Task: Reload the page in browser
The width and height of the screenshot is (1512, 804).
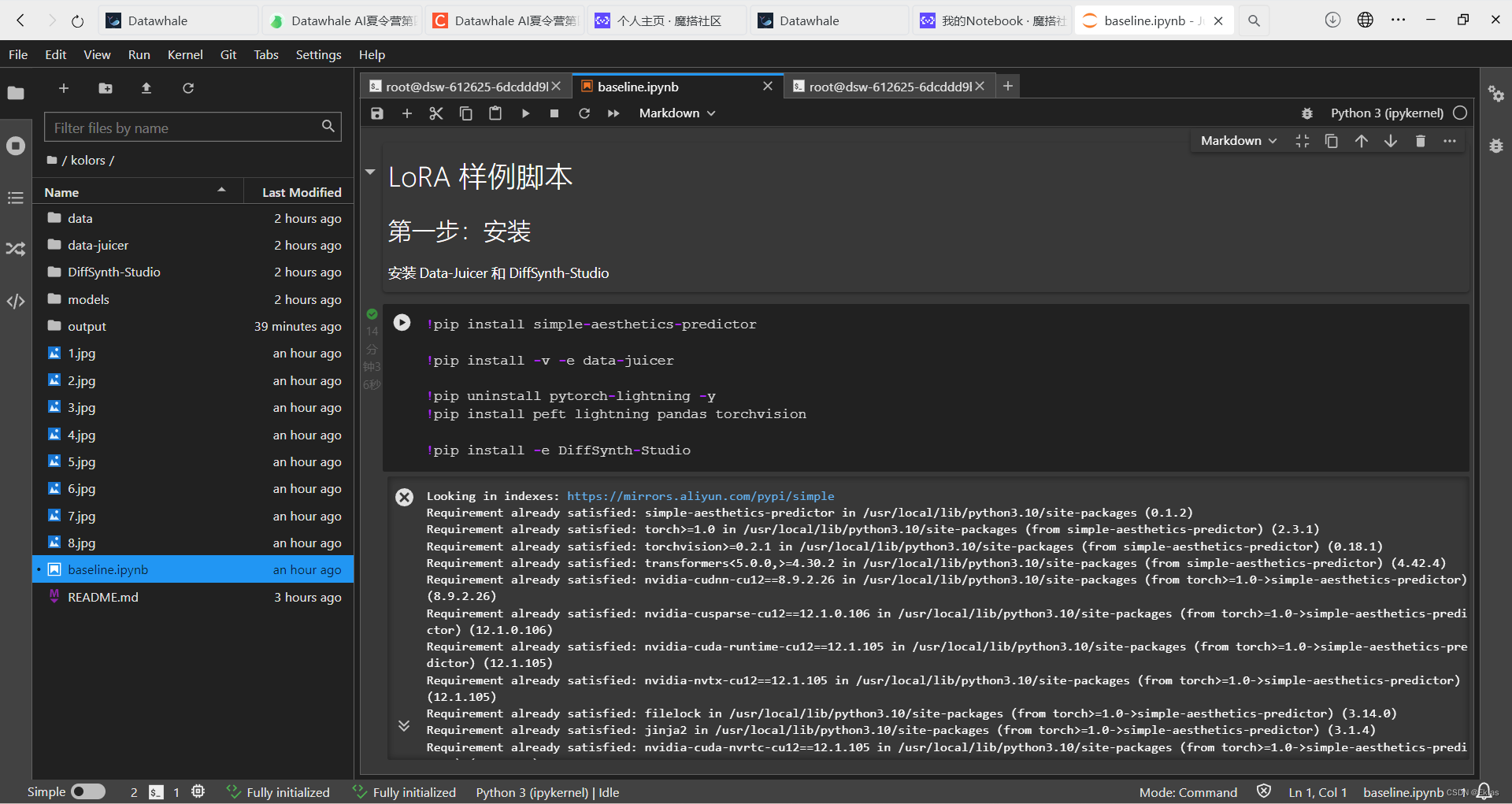Action: [77, 21]
